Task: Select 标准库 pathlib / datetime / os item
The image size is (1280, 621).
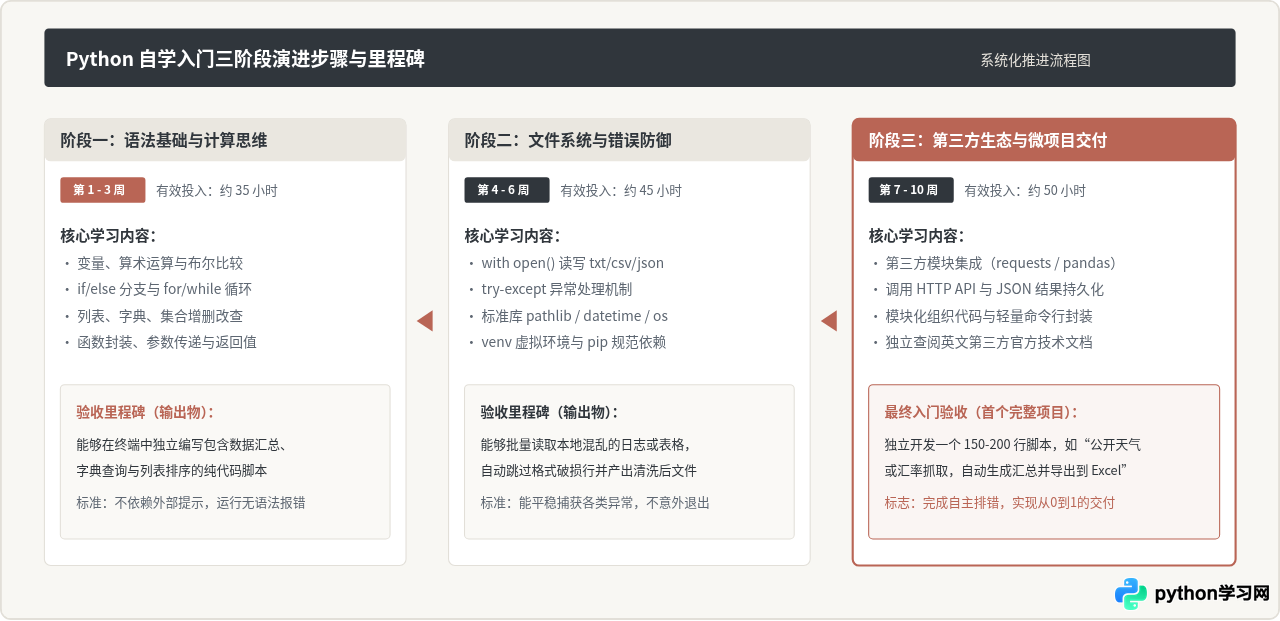Action: 575,316
